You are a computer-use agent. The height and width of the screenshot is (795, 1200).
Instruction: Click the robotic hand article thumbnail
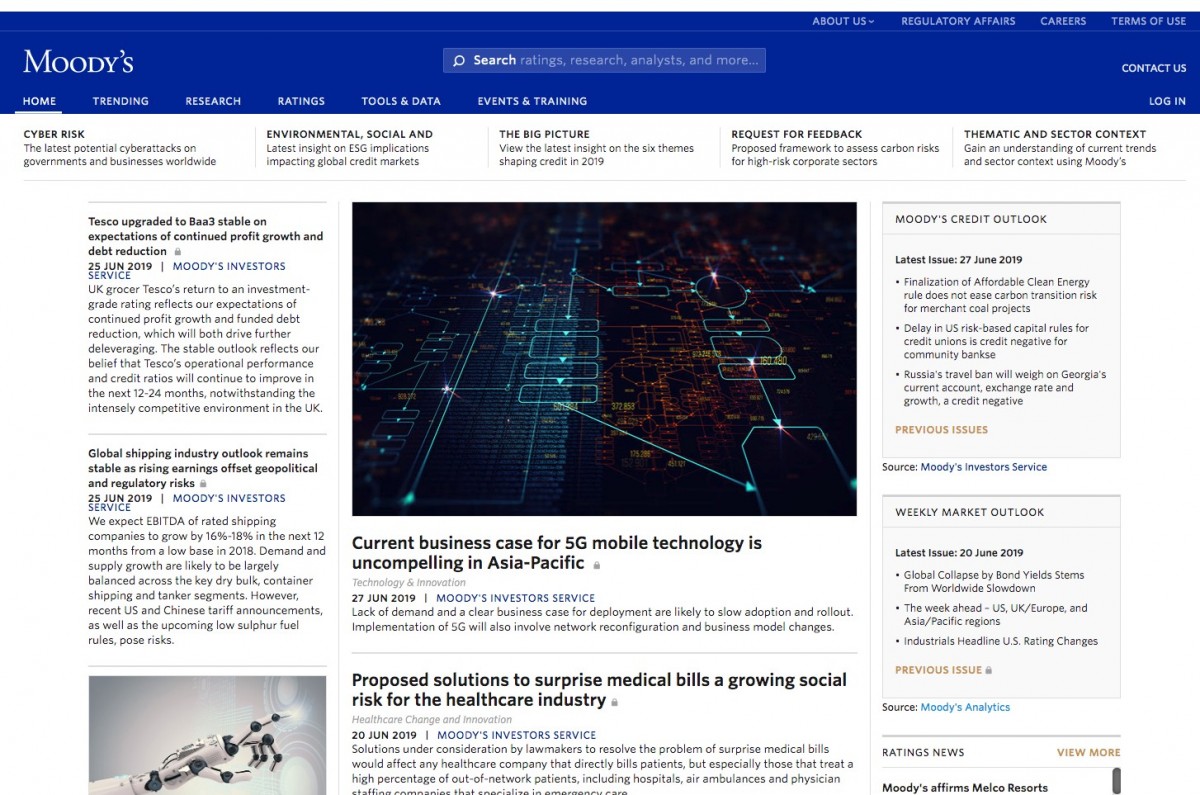207,735
